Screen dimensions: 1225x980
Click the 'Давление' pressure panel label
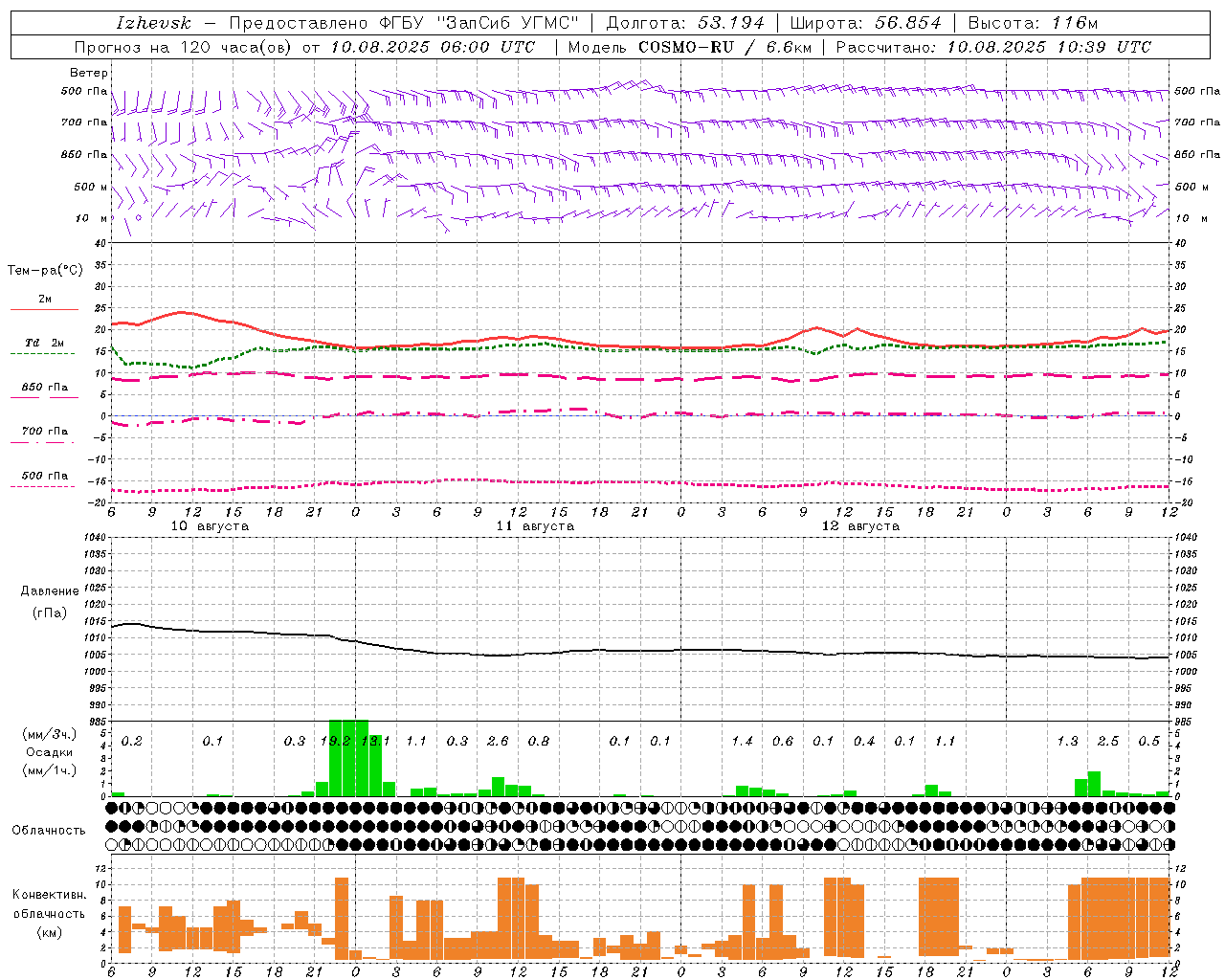click(50, 591)
